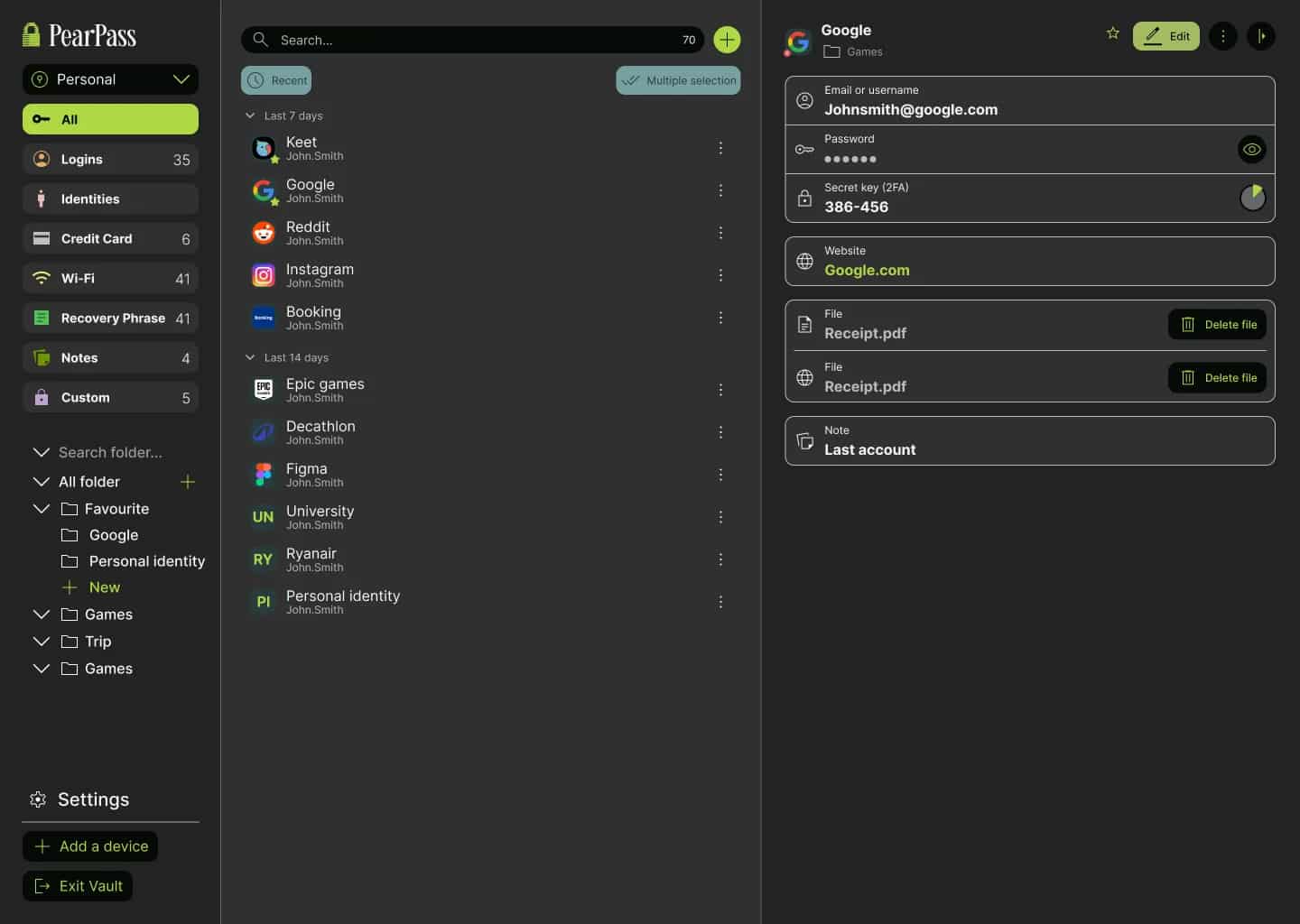
Task: Click into the Search input field
Action: click(469, 40)
